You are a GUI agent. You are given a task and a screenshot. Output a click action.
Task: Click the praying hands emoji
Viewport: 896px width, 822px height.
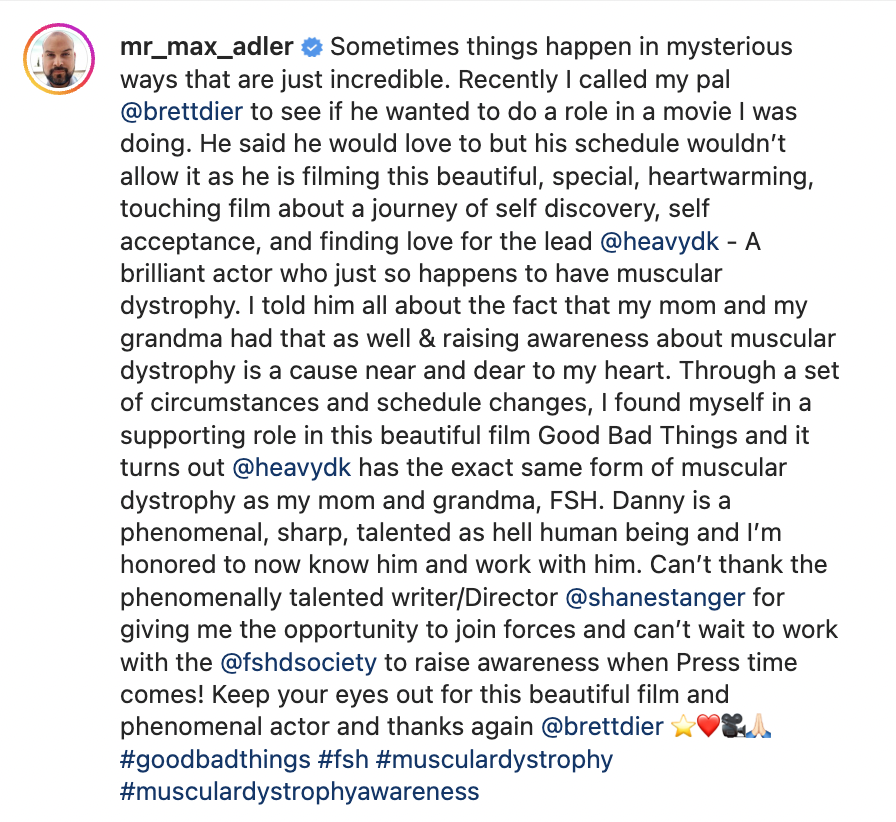(759, 727)
